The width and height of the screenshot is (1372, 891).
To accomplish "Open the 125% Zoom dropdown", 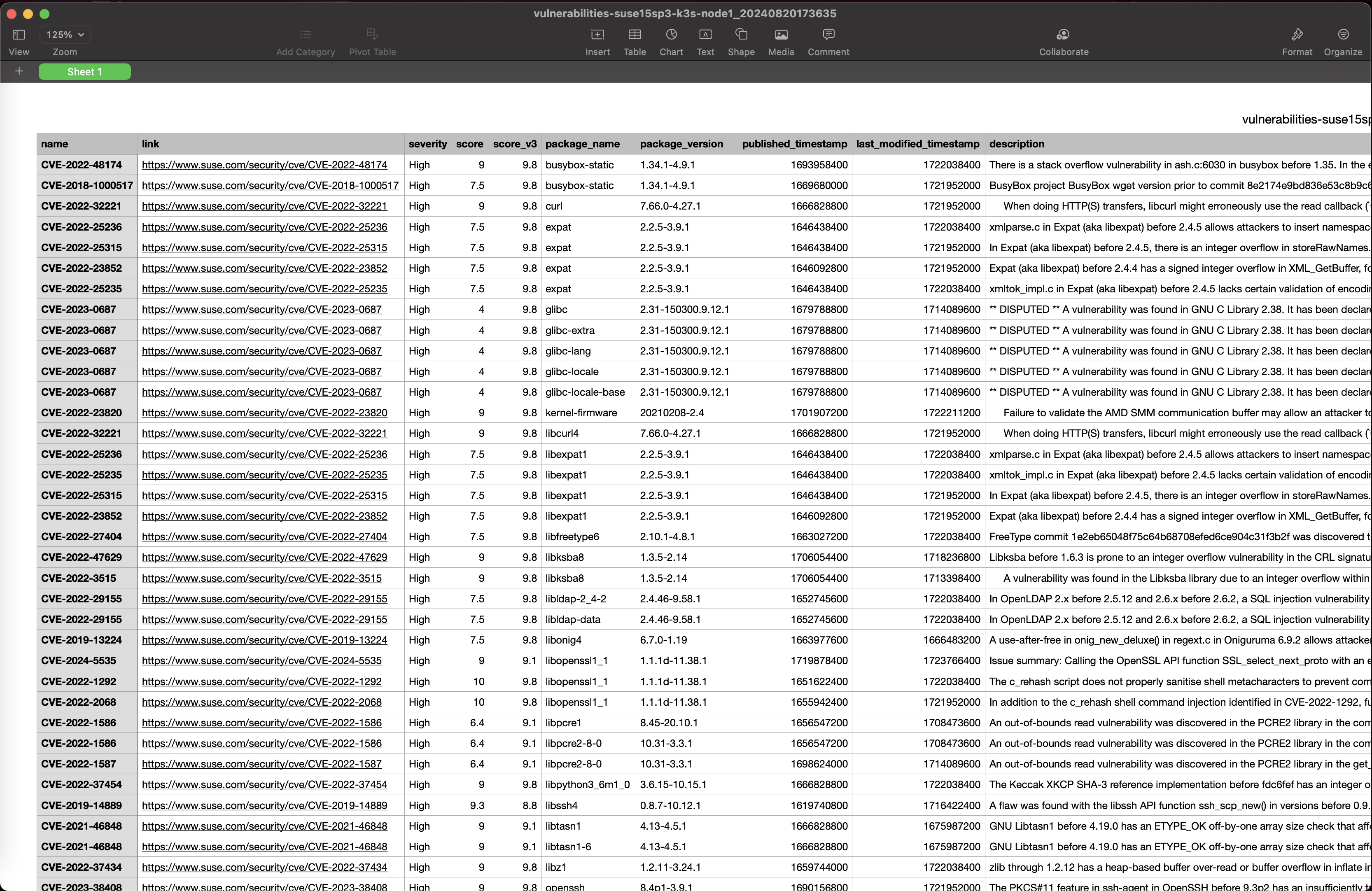I will click(x=65, y=35).
